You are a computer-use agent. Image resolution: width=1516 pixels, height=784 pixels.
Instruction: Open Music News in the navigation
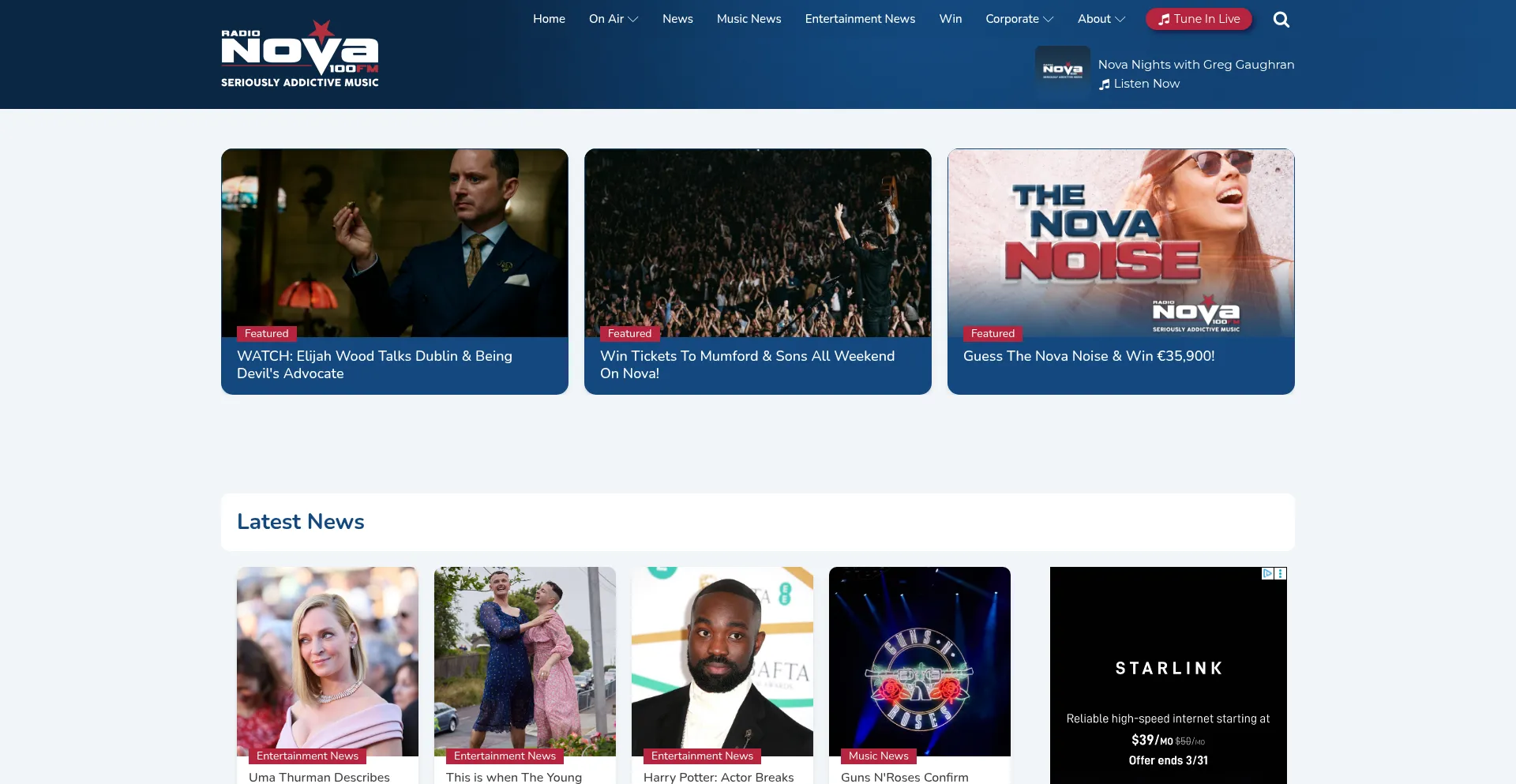[749, 19]
